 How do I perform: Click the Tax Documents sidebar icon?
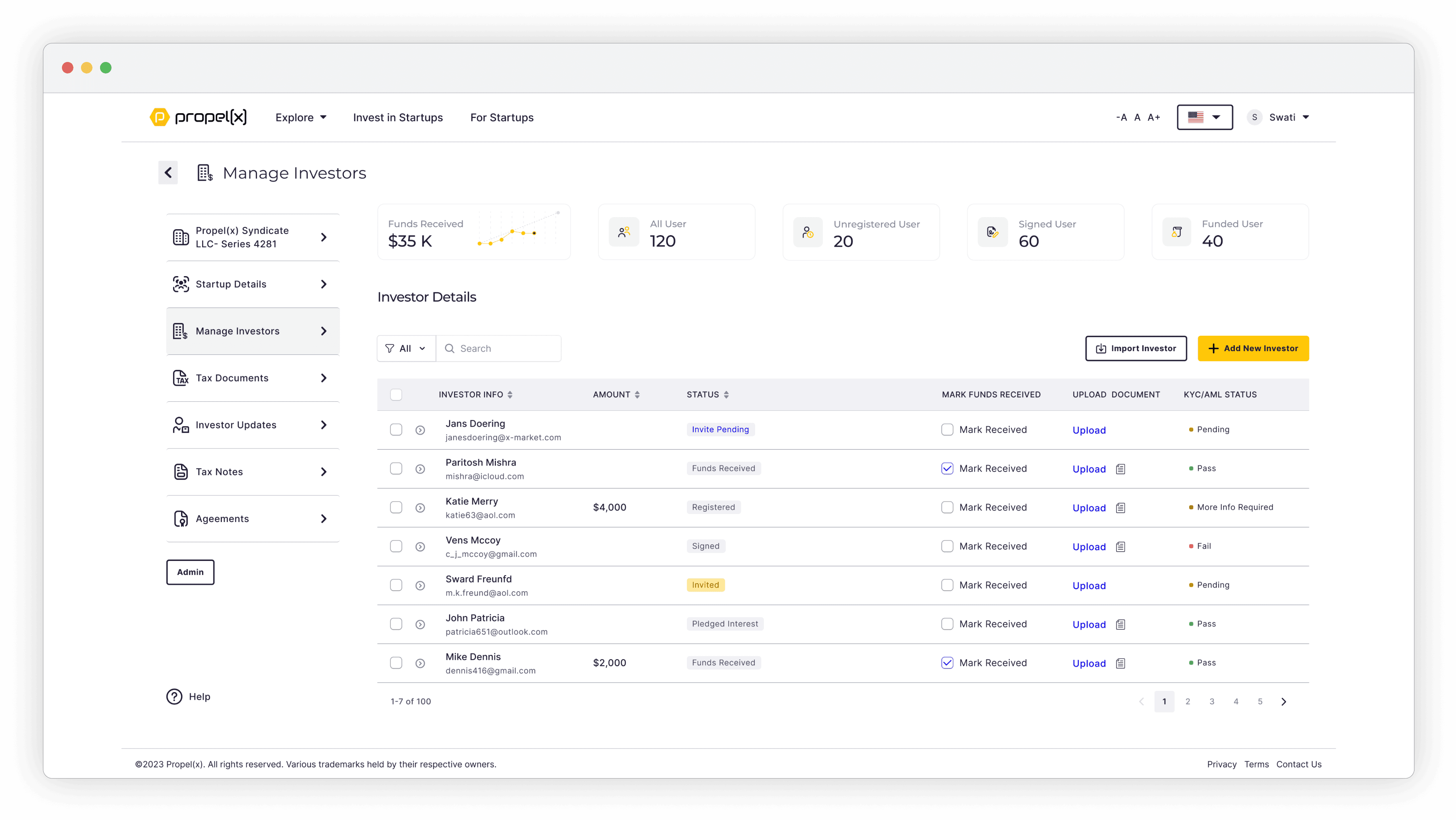click(180, 378)
